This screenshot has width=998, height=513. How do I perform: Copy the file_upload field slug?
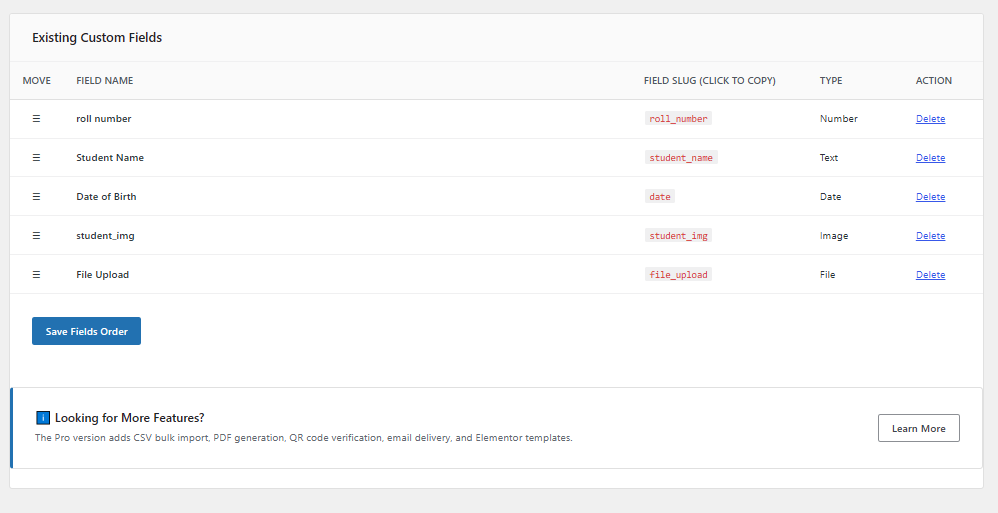click(678, 274)
